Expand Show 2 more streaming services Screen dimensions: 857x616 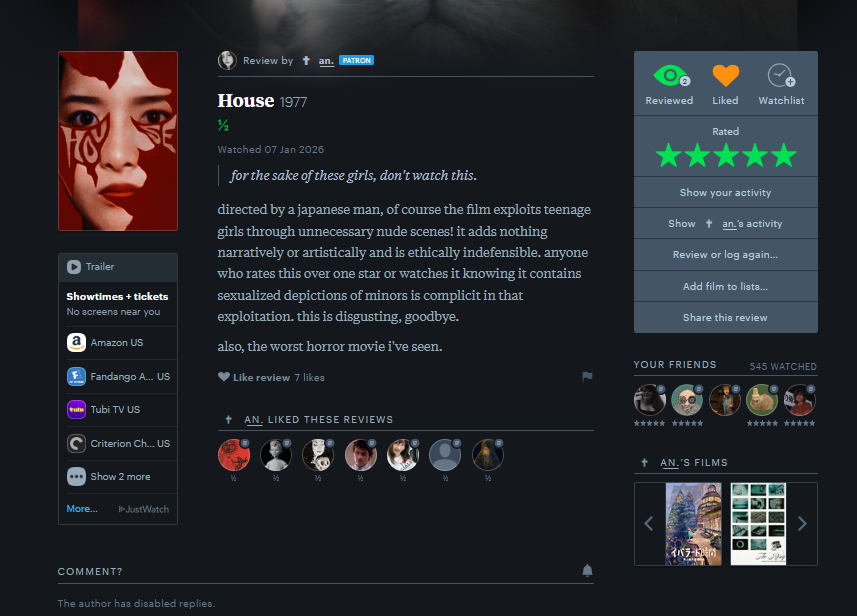[x=118, y=477]
